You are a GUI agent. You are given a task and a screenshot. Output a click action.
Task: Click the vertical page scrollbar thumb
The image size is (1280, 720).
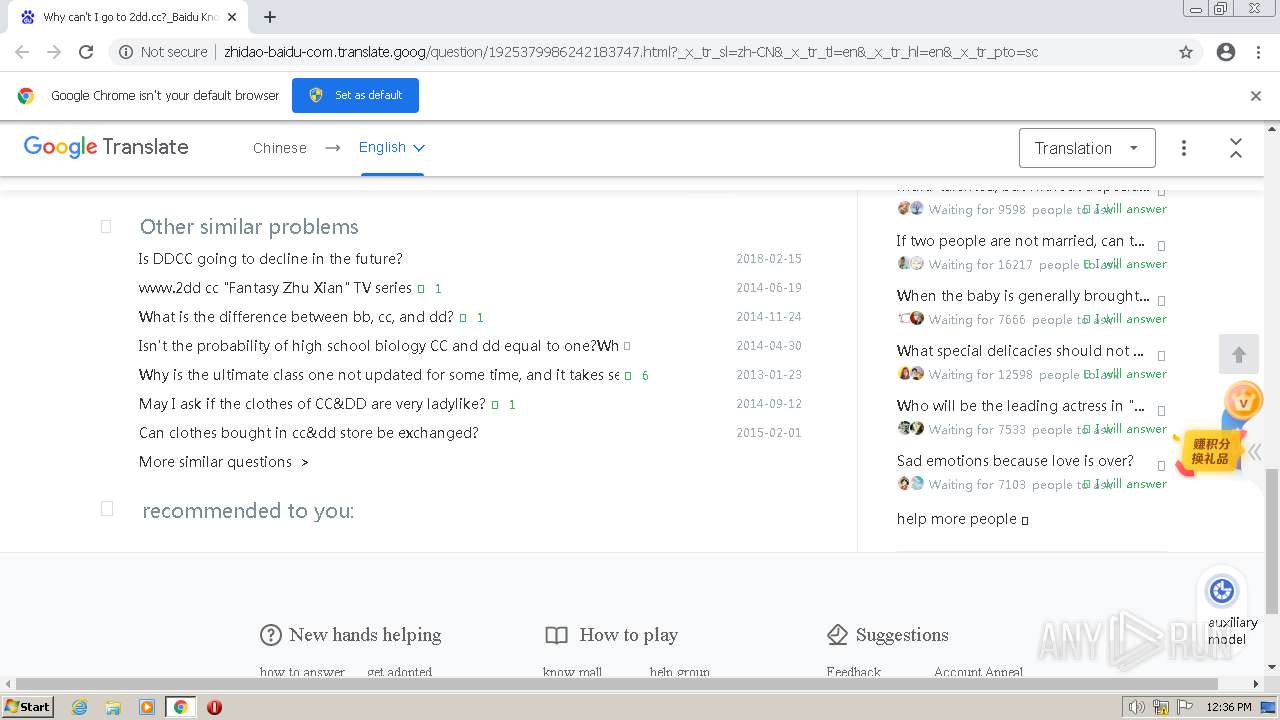tap(1272, 540)
